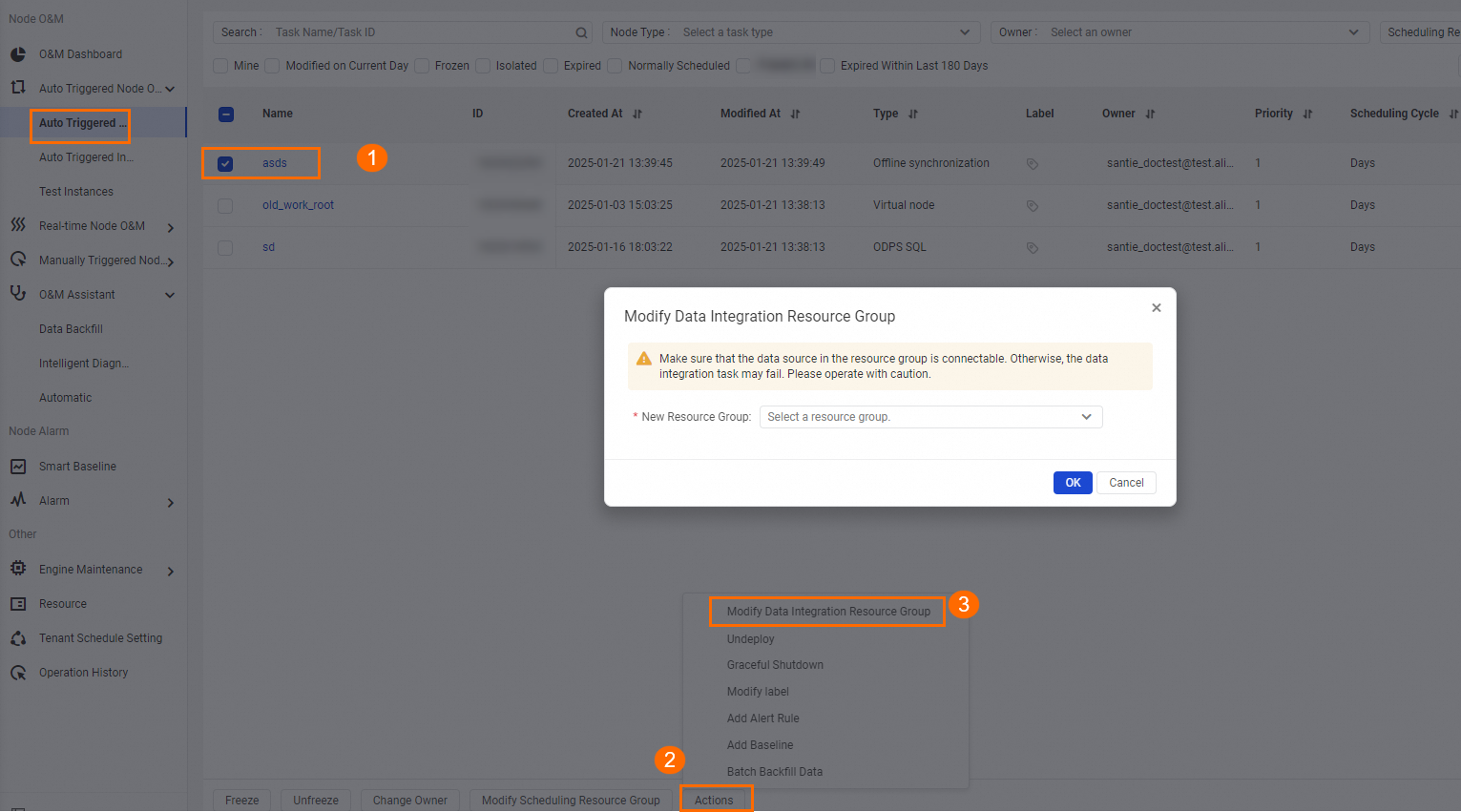Viewport: 1461px width, 812px height.
Task: Toggle the Expired filter checkbox
Action: 551,66
